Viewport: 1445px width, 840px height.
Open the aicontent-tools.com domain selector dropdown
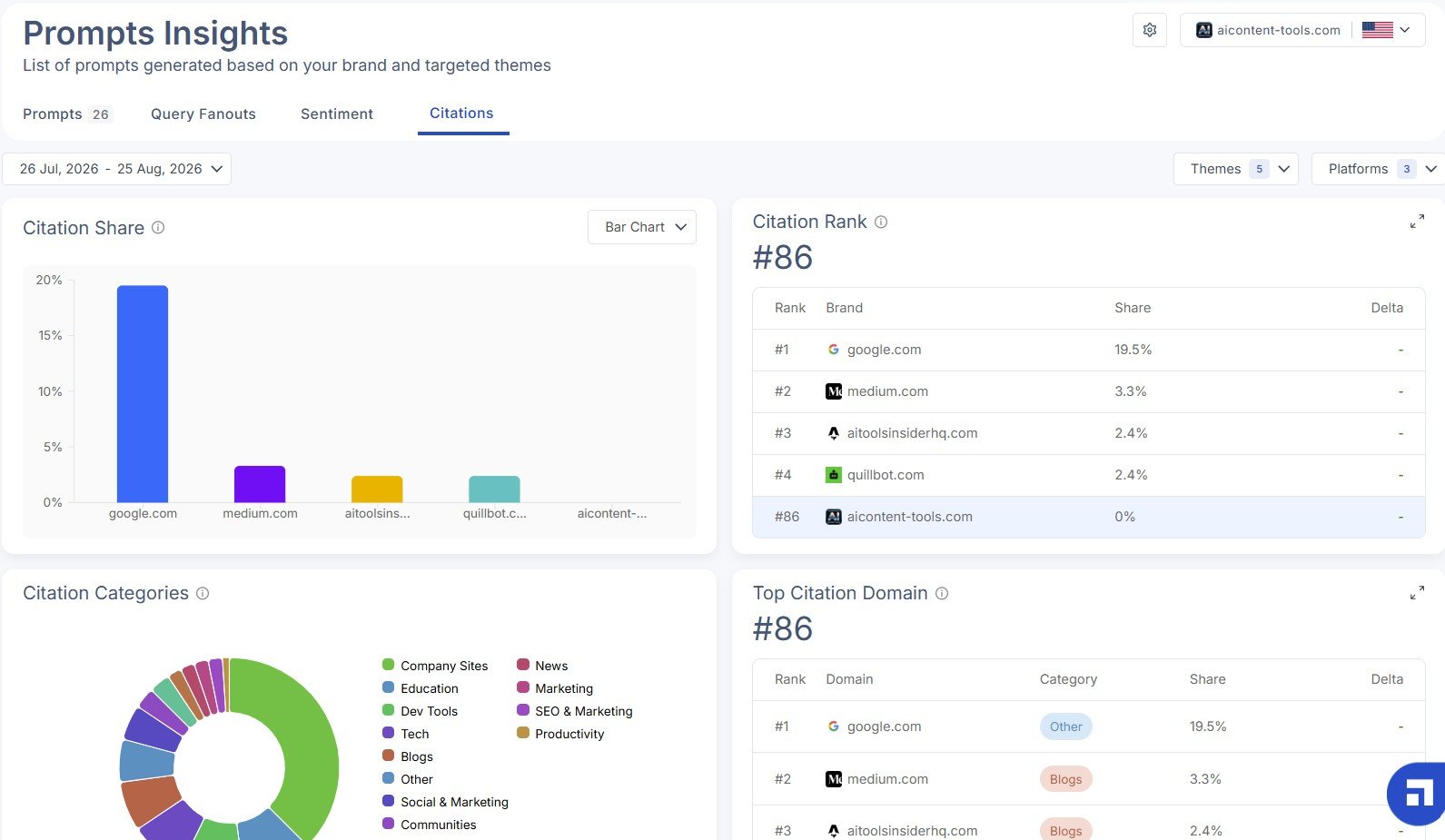point(1302,30)
